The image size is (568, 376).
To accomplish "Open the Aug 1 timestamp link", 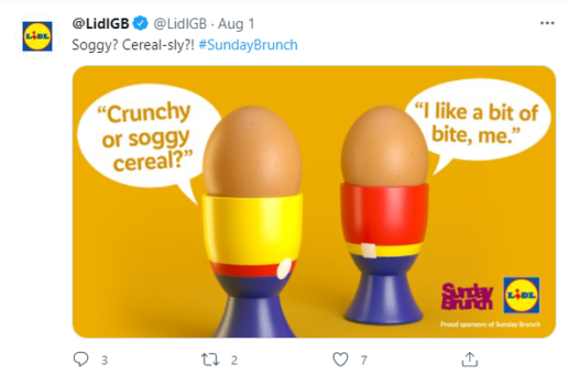I will tap(236, 24).
